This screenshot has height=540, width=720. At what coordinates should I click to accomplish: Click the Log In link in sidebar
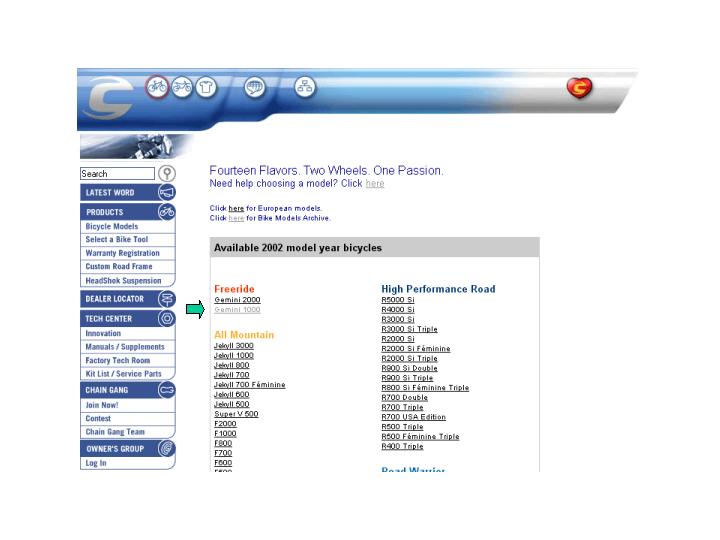[x=96, y=463]
